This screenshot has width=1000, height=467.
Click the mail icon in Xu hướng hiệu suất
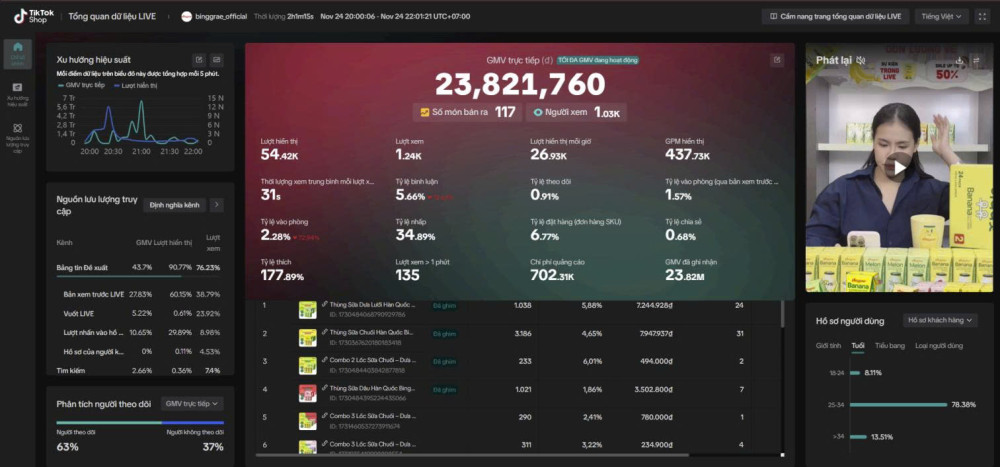coord(217,60)
